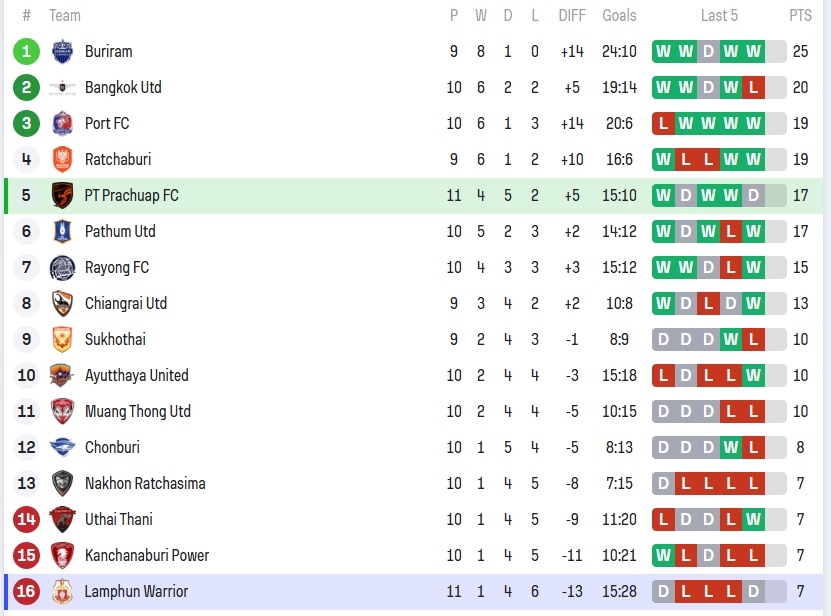Click Port FC's red L result badge
The width and height of the screenshot is (831, 616).
[663, 123]
